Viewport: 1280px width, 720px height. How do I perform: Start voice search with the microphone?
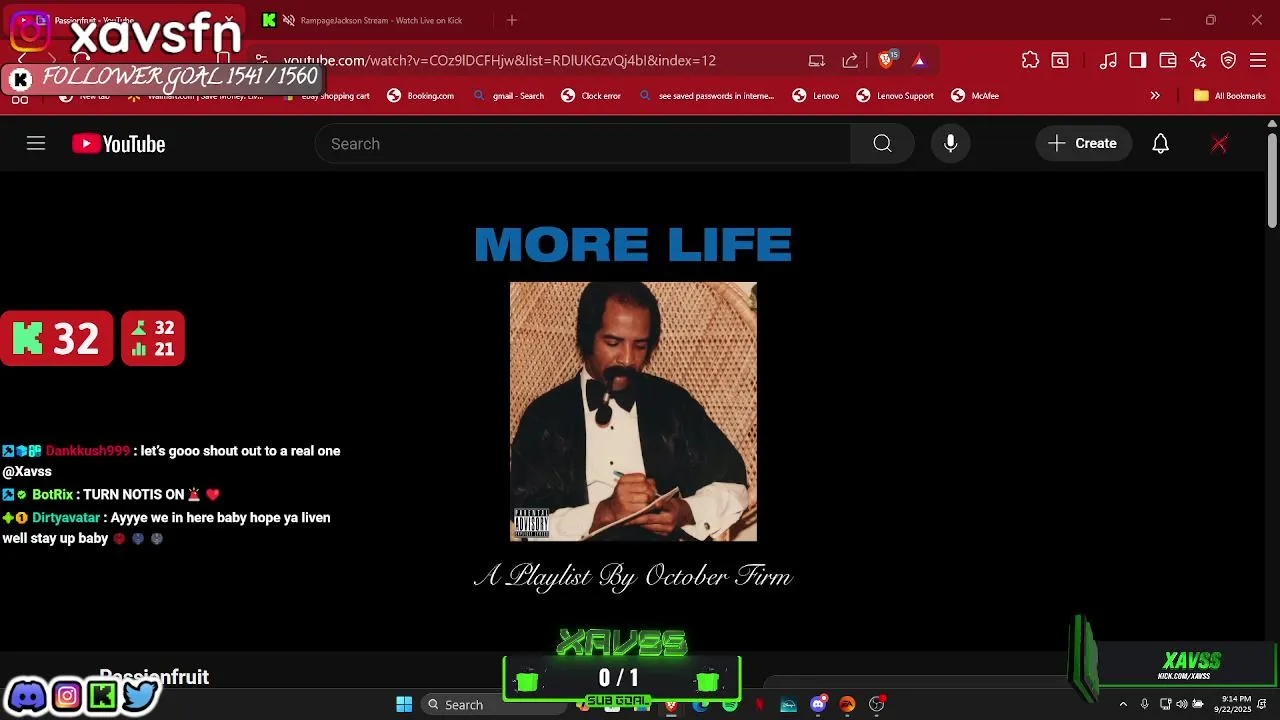(951, 144)
